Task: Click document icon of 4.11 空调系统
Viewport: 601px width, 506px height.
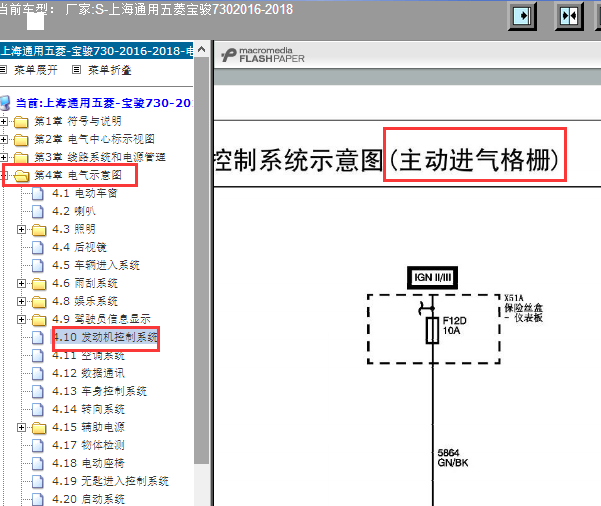Action: [38, 356]
